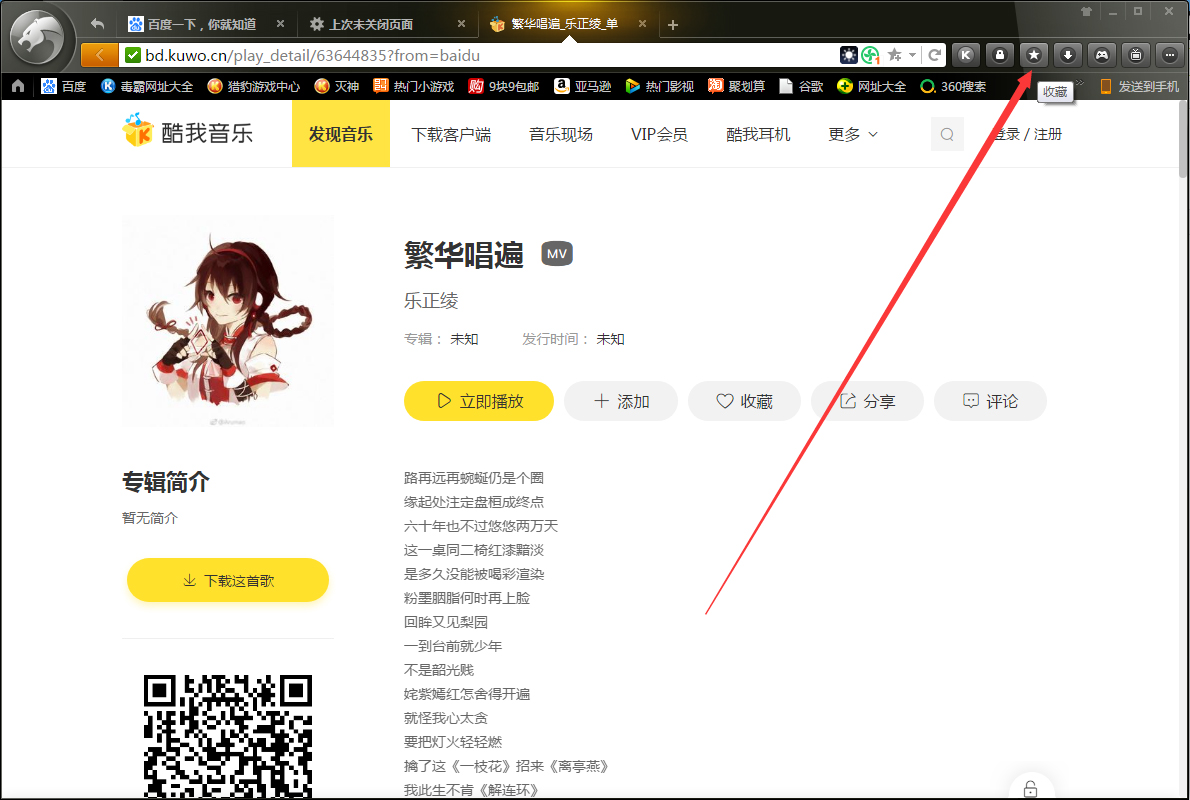Open the download manager arrow icon

coord(1068,55)
